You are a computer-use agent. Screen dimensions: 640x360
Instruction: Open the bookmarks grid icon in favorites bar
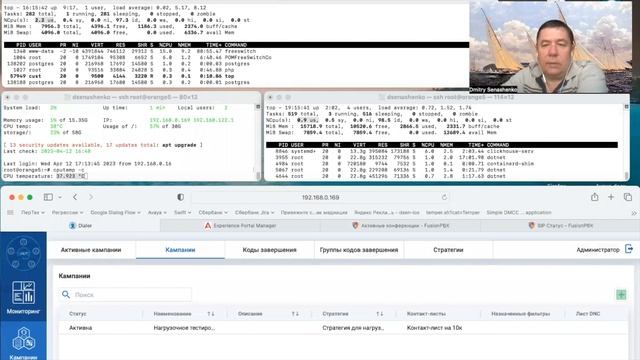pyautogui.click(x=10, y=213)
